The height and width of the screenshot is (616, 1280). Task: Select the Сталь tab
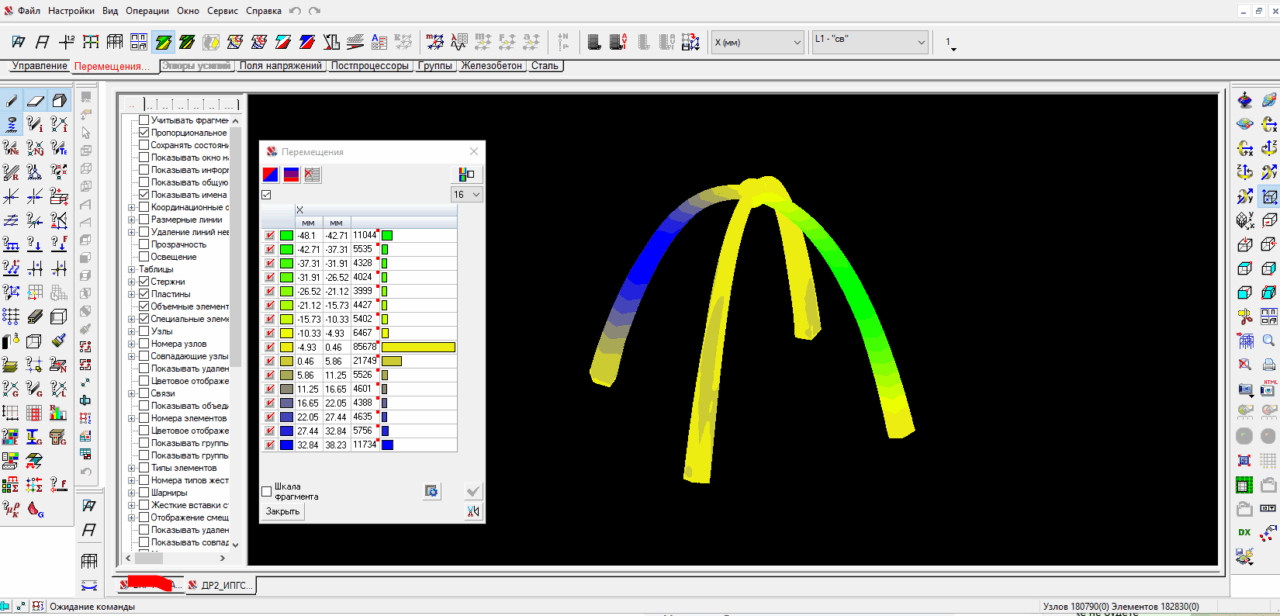pyautogui.click(x=545, y=66)
